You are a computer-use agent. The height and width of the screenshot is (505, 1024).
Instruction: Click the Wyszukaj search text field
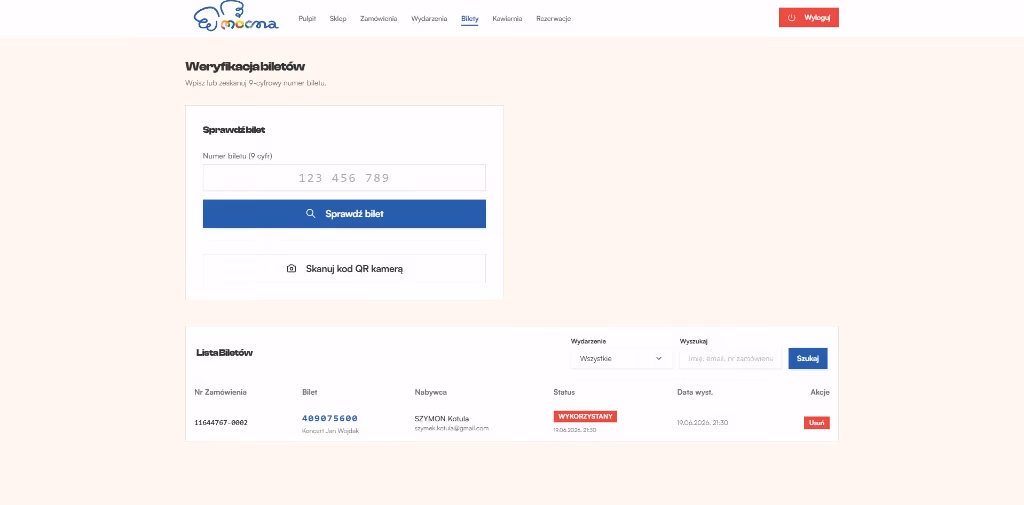[730, 359]
